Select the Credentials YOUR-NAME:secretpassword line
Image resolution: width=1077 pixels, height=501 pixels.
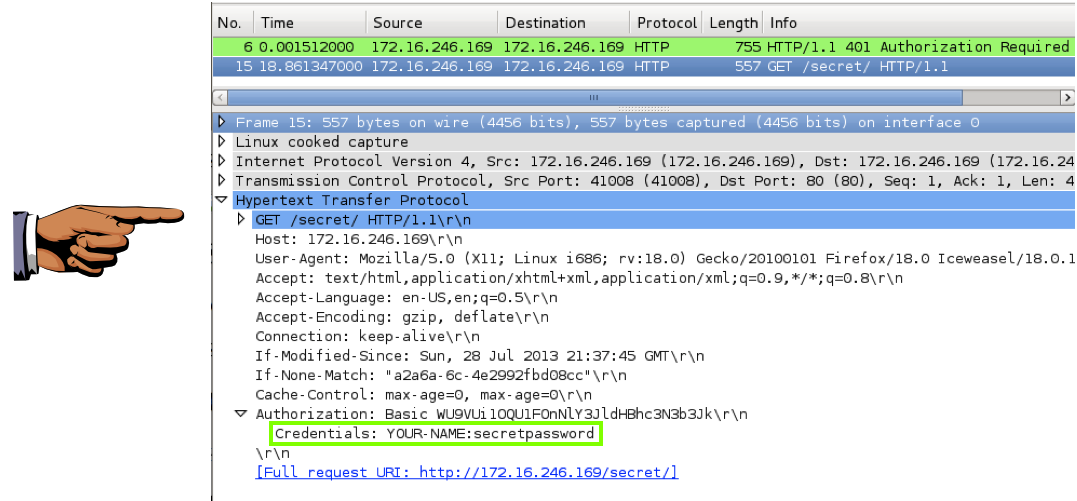click(435, 434)
